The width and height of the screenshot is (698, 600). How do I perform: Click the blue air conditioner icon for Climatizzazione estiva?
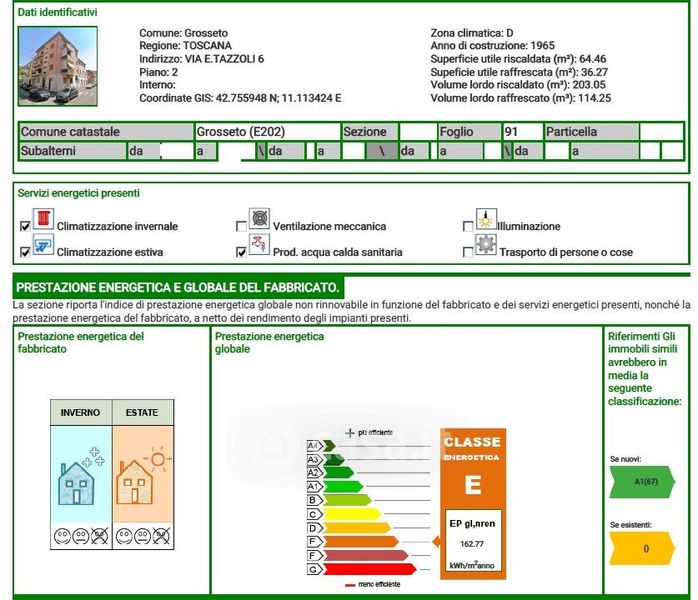click(x=43, y=245)
